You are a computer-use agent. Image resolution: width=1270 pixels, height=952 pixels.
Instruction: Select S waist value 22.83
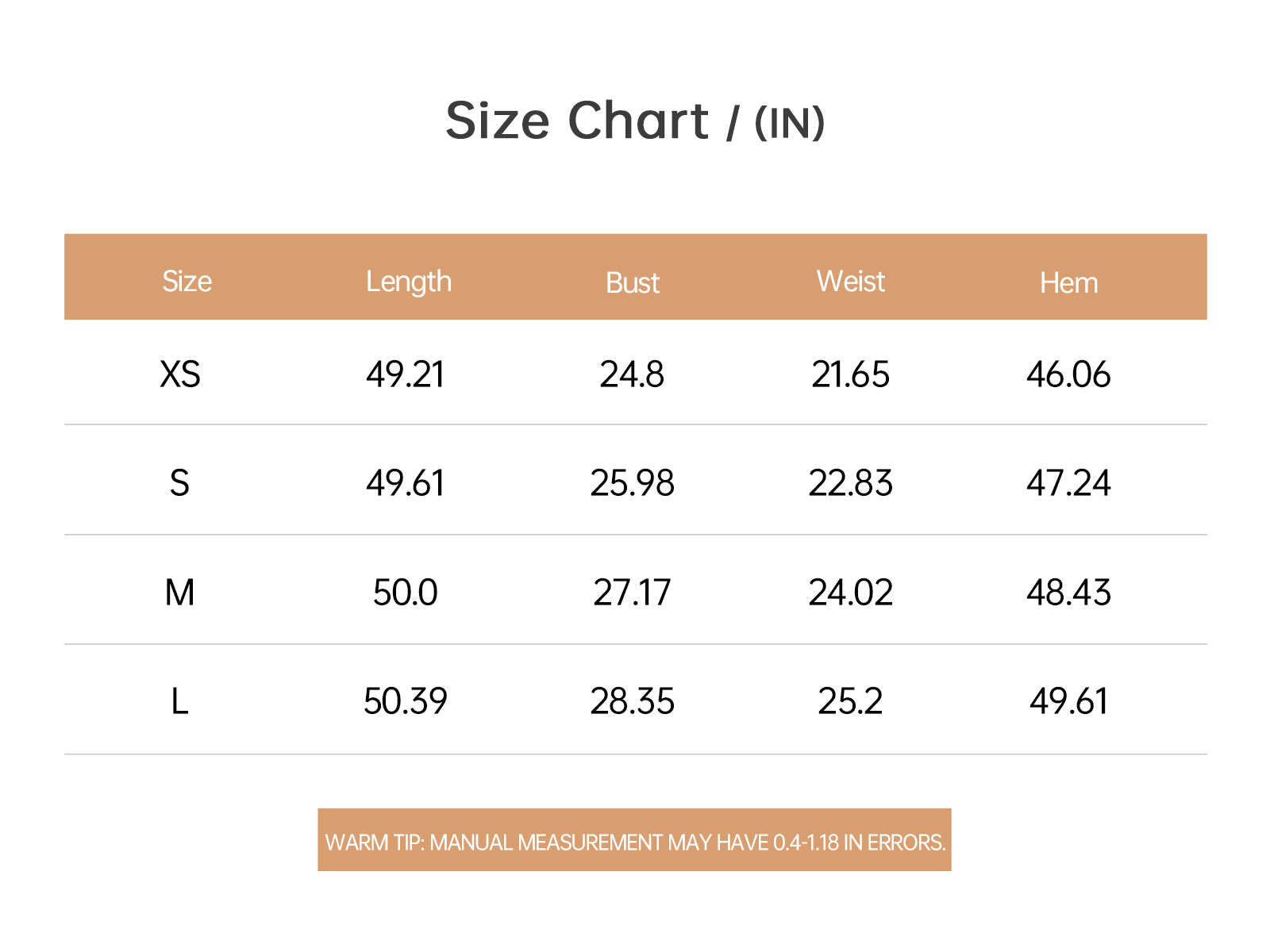(850, 483)
